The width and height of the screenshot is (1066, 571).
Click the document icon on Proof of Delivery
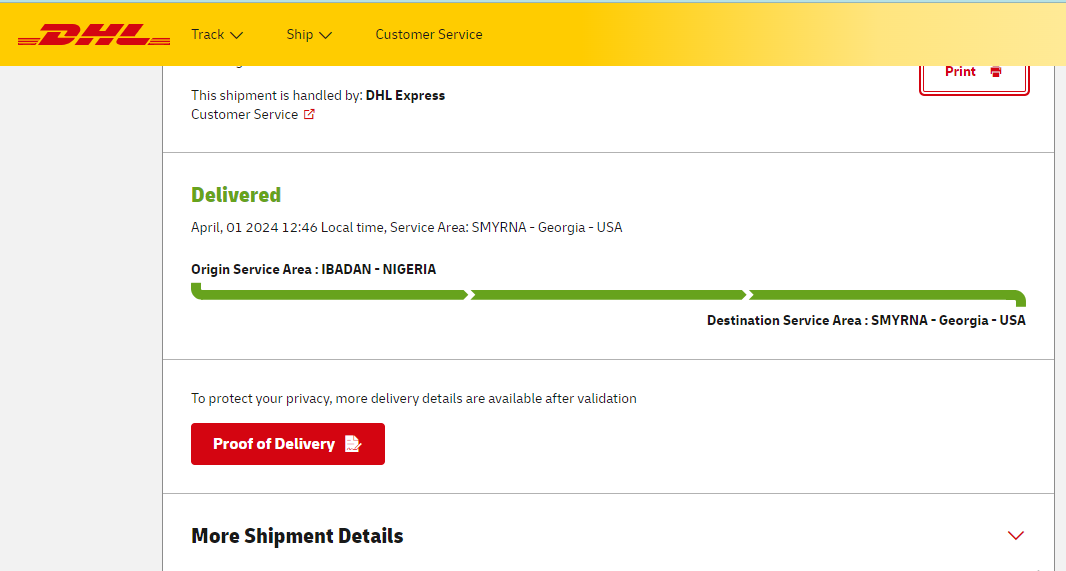353,444
